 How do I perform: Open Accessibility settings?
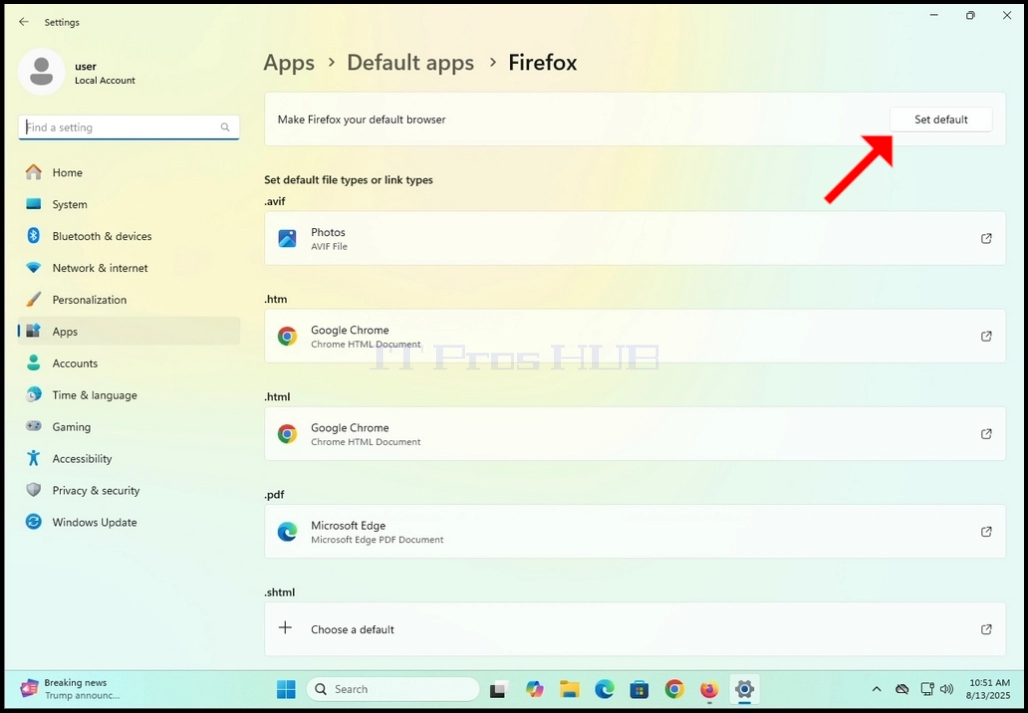point(129,459)
